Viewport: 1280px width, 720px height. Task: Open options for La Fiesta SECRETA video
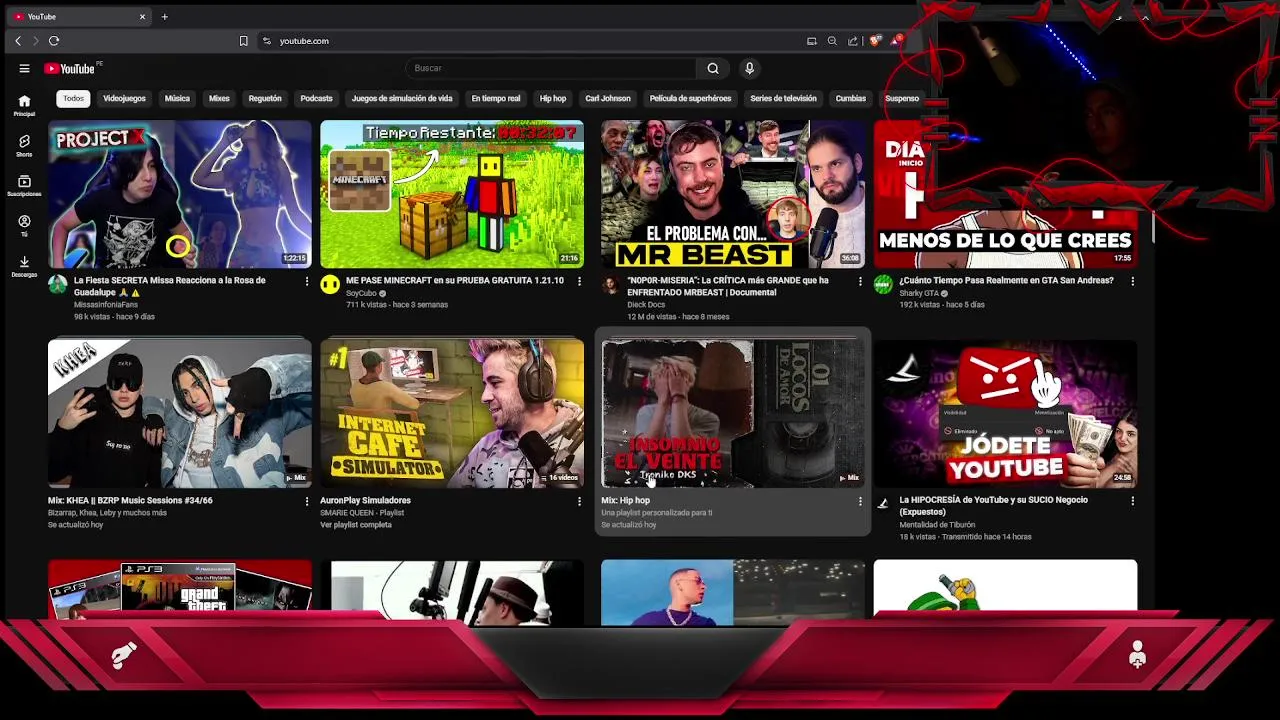[307, 282]
